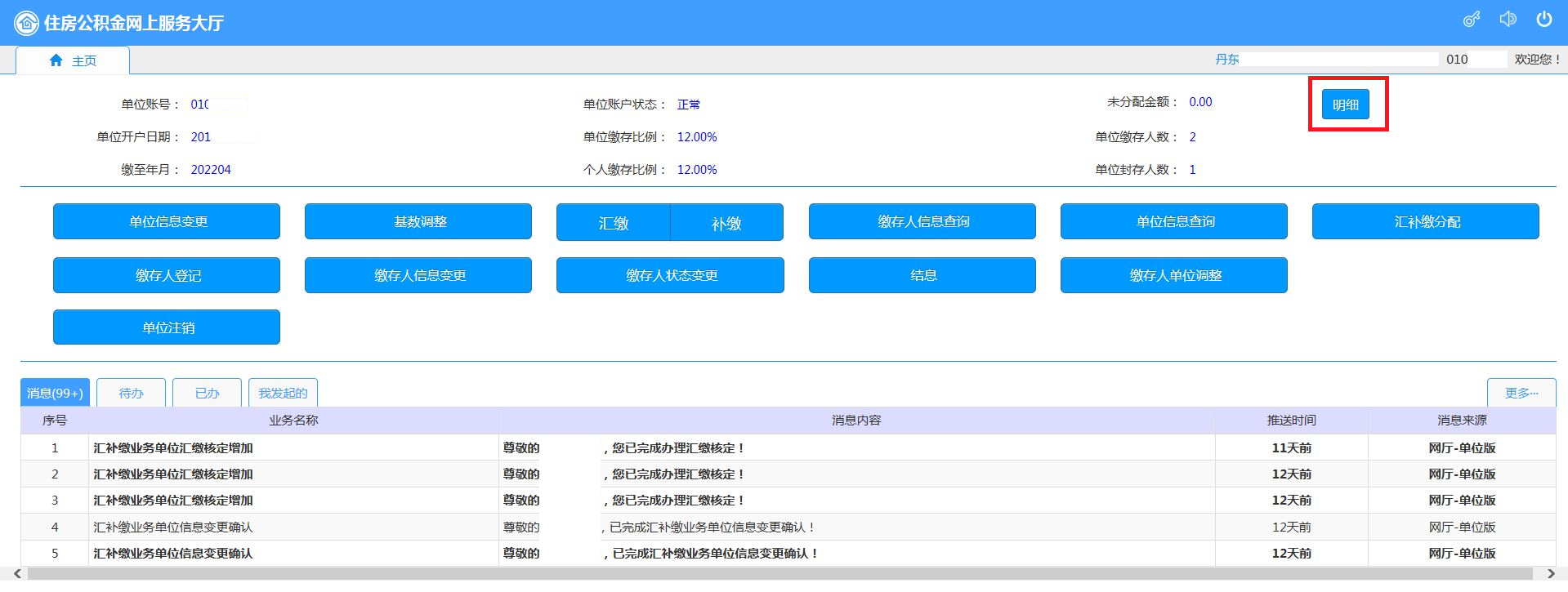Click the 消息来源 column header
Image resolution: width=1568 pixels, height=592 pixels.
coord(1462,420)
